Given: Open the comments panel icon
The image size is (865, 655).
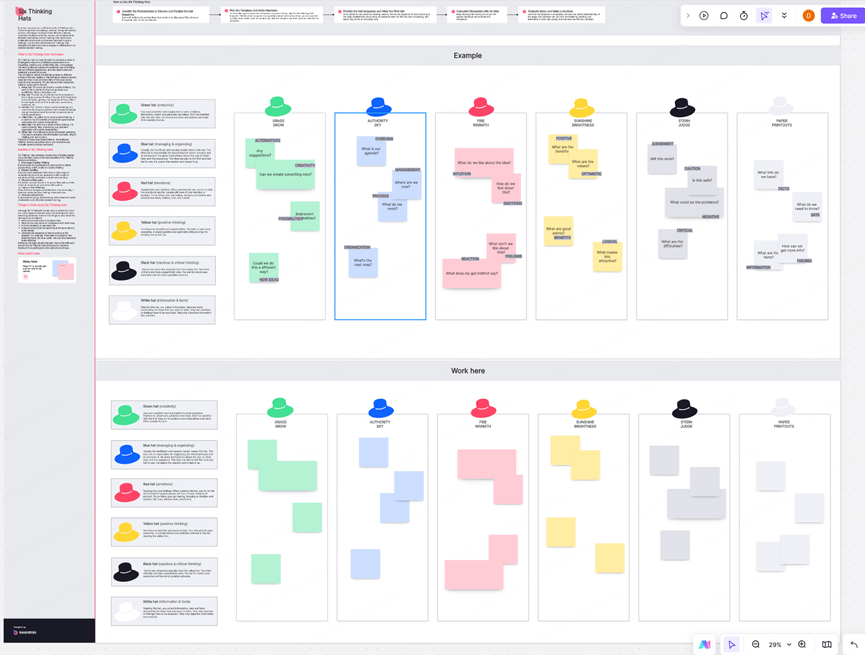Looking at the screenshot, I should 724,16.
